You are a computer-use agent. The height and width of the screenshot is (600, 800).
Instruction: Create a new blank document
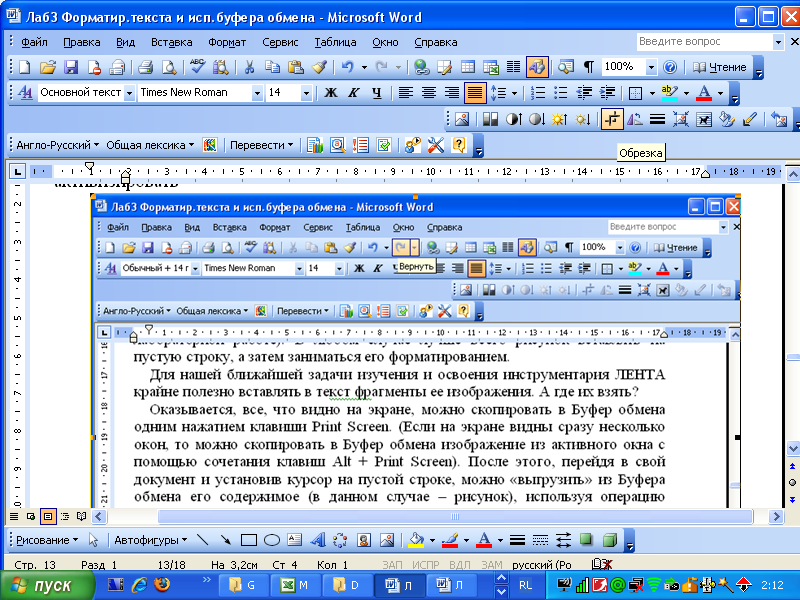[x=24, y=67]
